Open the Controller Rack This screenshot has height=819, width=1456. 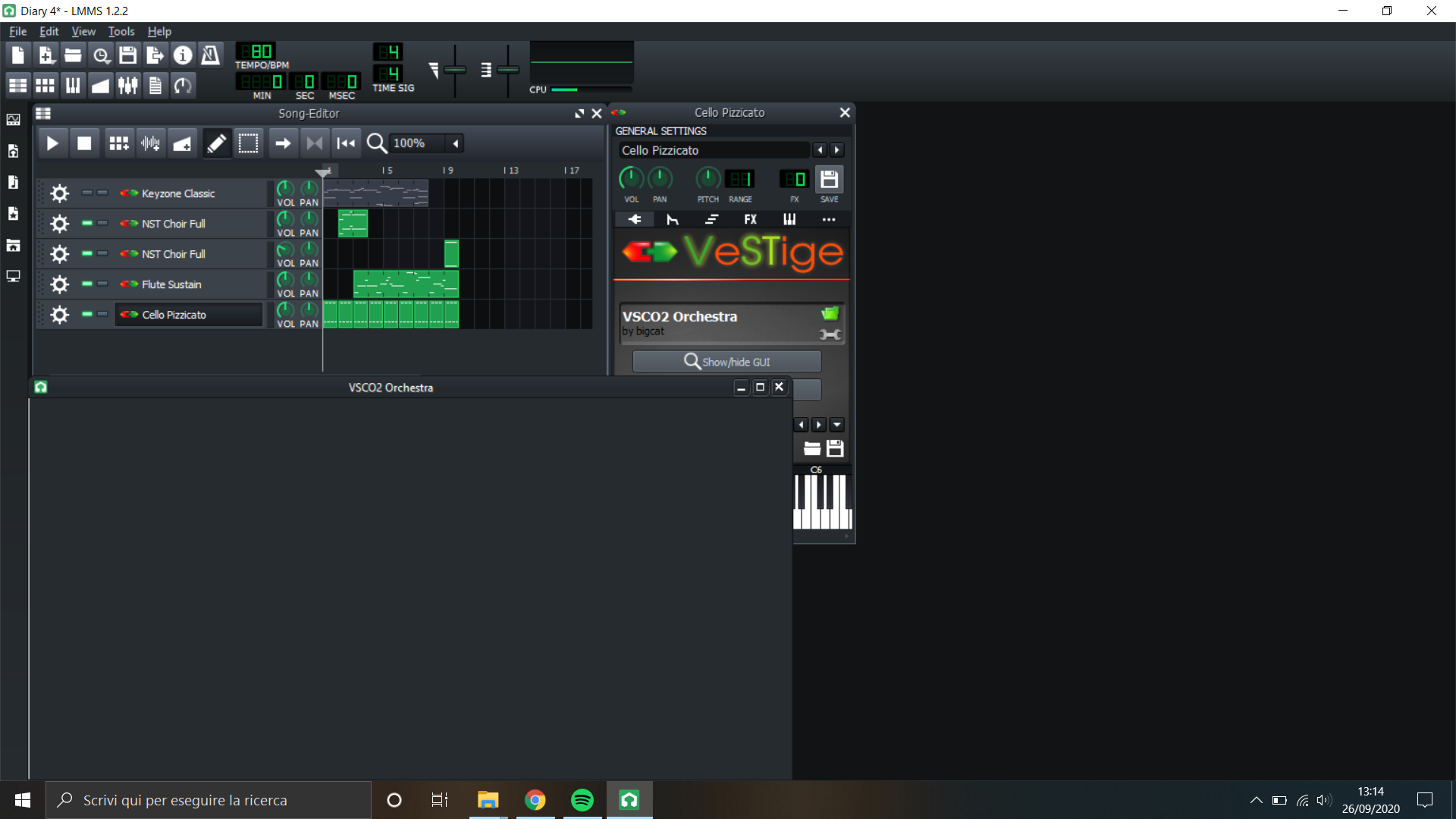(182, 85)
